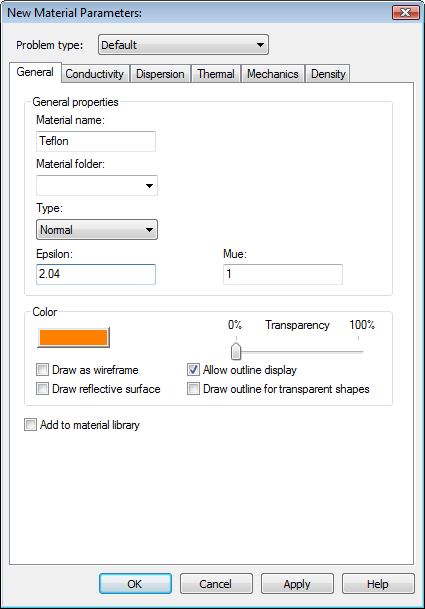Enable Draw reflective surface checkbox
This screenshot has width=425, height=609.
pyautogui.click(x=42, y=388)
